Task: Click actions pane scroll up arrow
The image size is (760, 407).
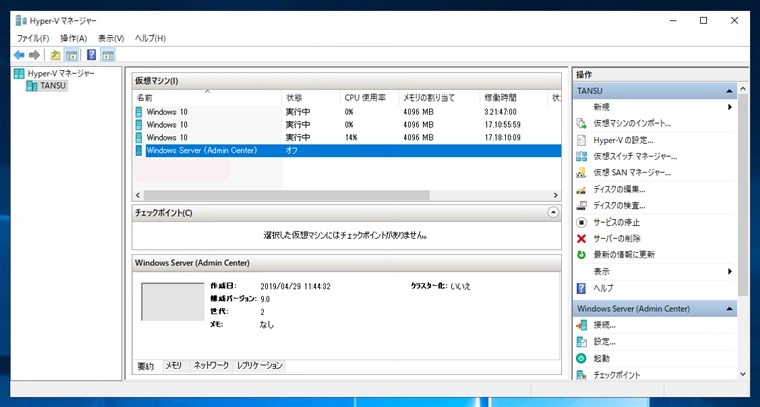Action: (743, 89)
